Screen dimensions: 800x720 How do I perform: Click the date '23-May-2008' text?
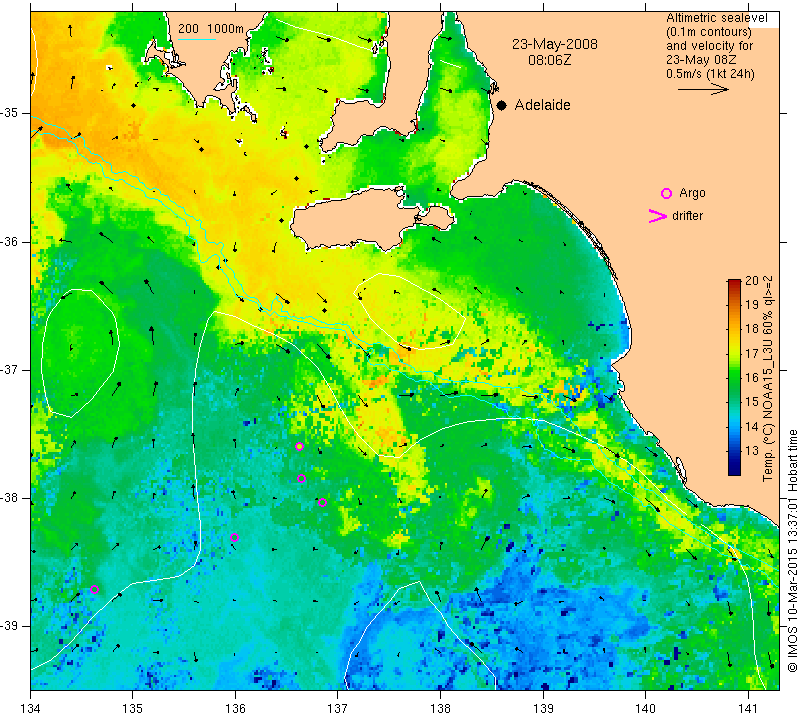coord(555,44)
